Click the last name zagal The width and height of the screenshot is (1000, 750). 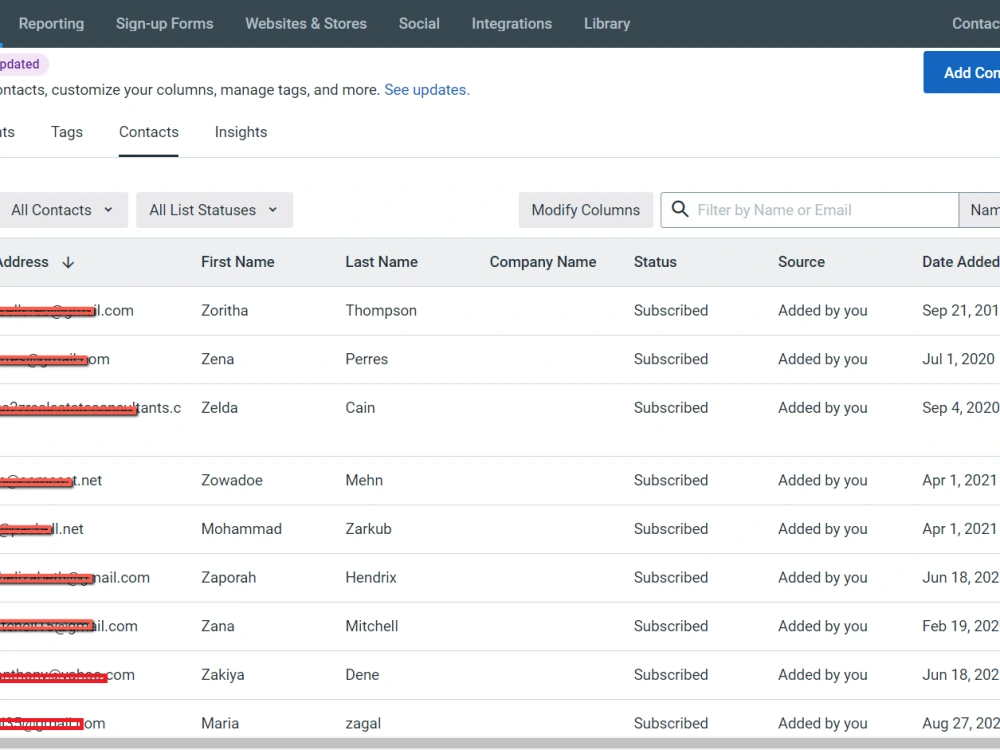point(363,723)
